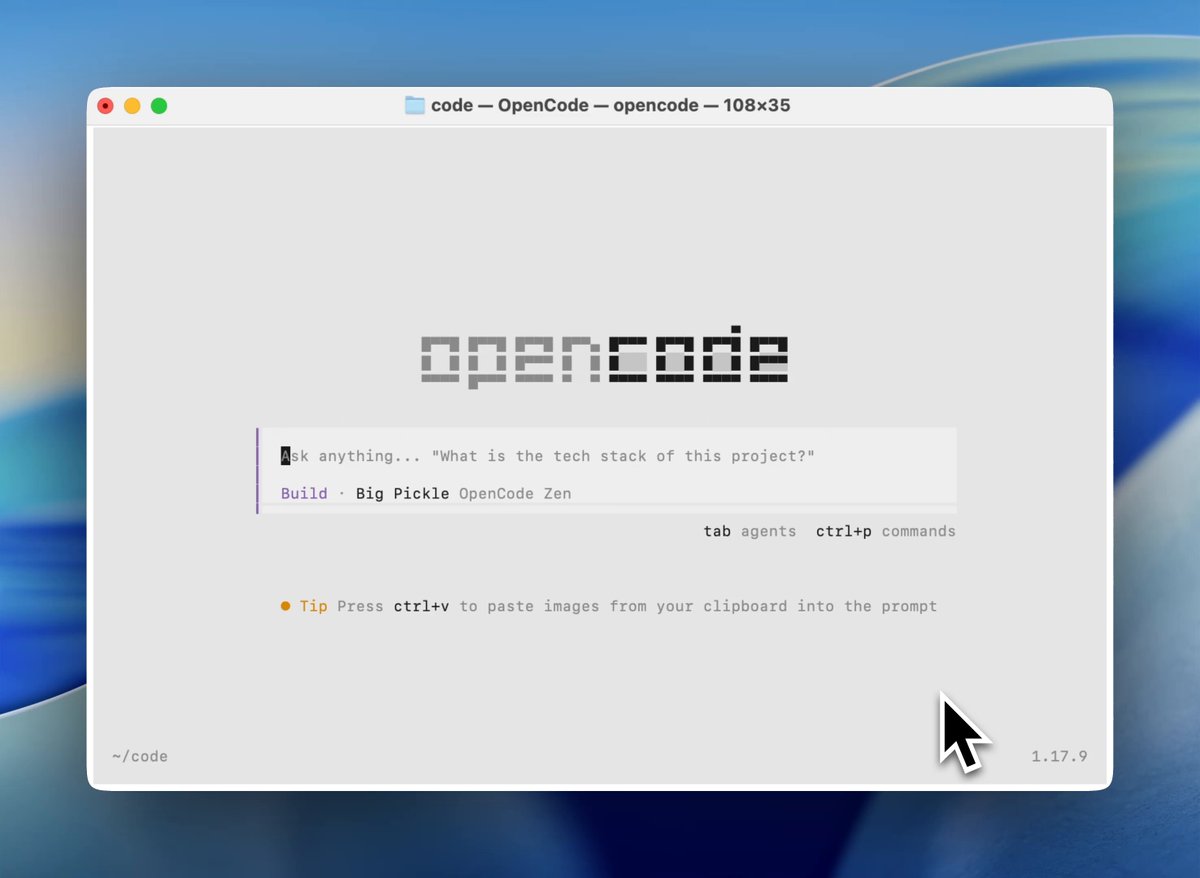Click the yellow minimize window button
The height and width of the screenshot is (878, 1200).
pos(132,105)
